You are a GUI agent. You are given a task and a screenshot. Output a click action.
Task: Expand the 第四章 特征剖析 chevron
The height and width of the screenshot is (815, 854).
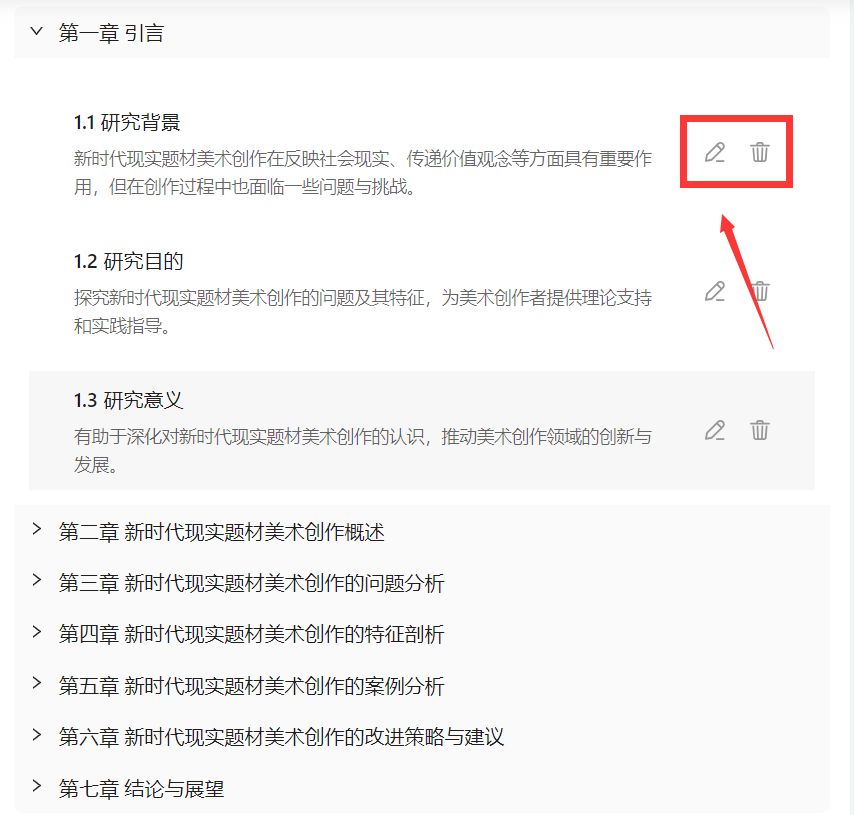click(36, 631)
